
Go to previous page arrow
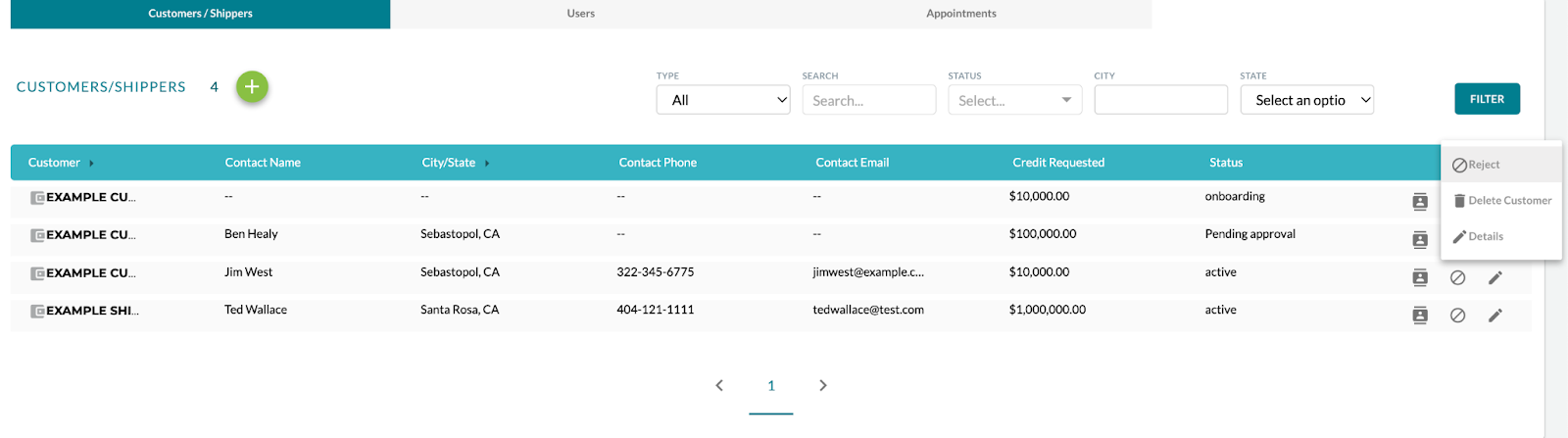click(x=719, y=385)
